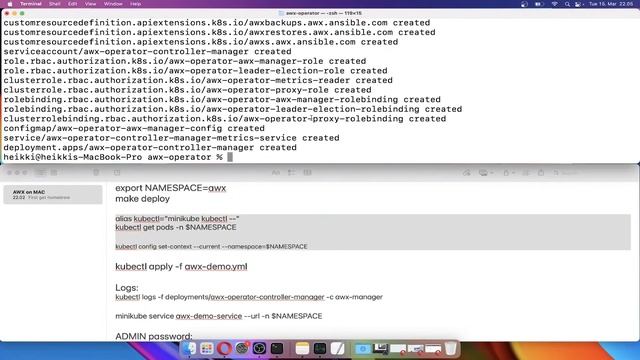Open Spotlight search in menu bar

click(x=567, y=4)
